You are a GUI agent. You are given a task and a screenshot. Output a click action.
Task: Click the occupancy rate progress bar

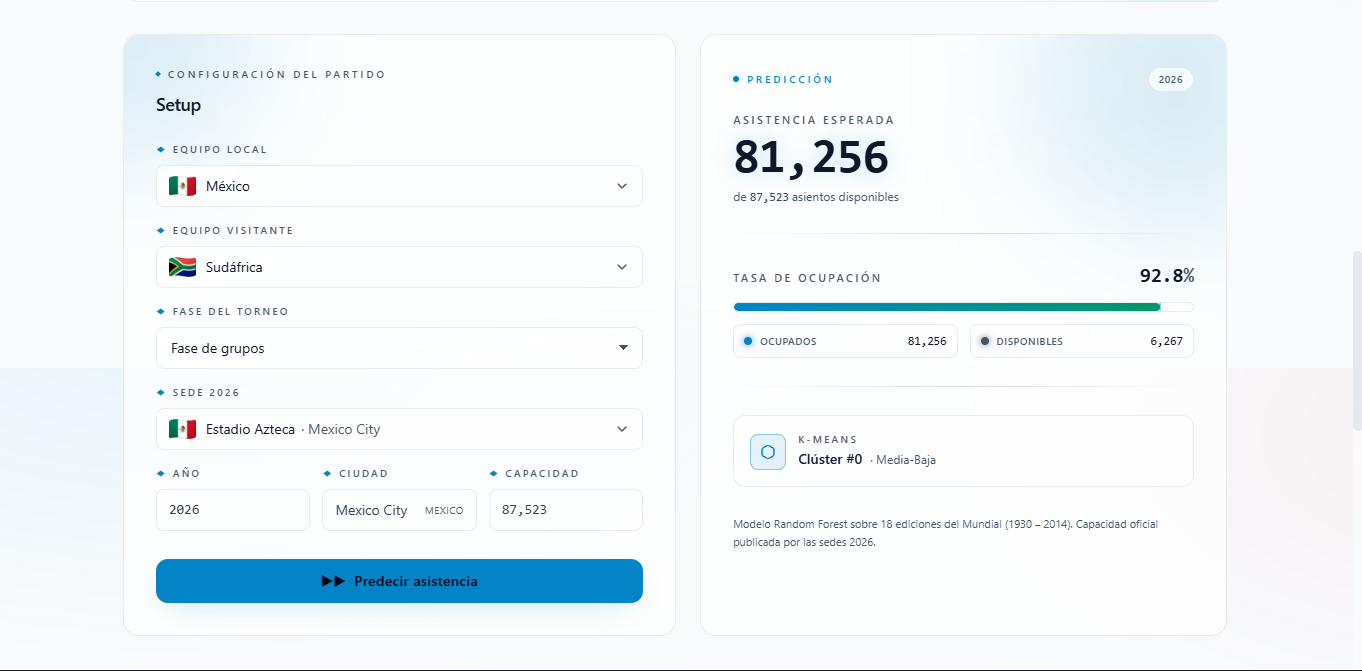tap(963, 307)
